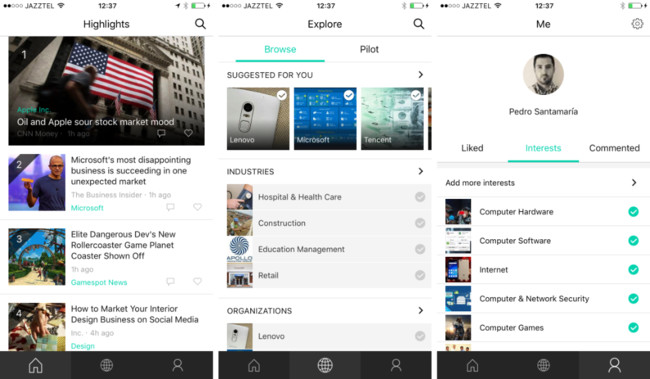The height and width of the screenshot is (379, 650).
Task: Like the Elite Dangerous Planet Coaster article
Action: click(x=197, y=281)
